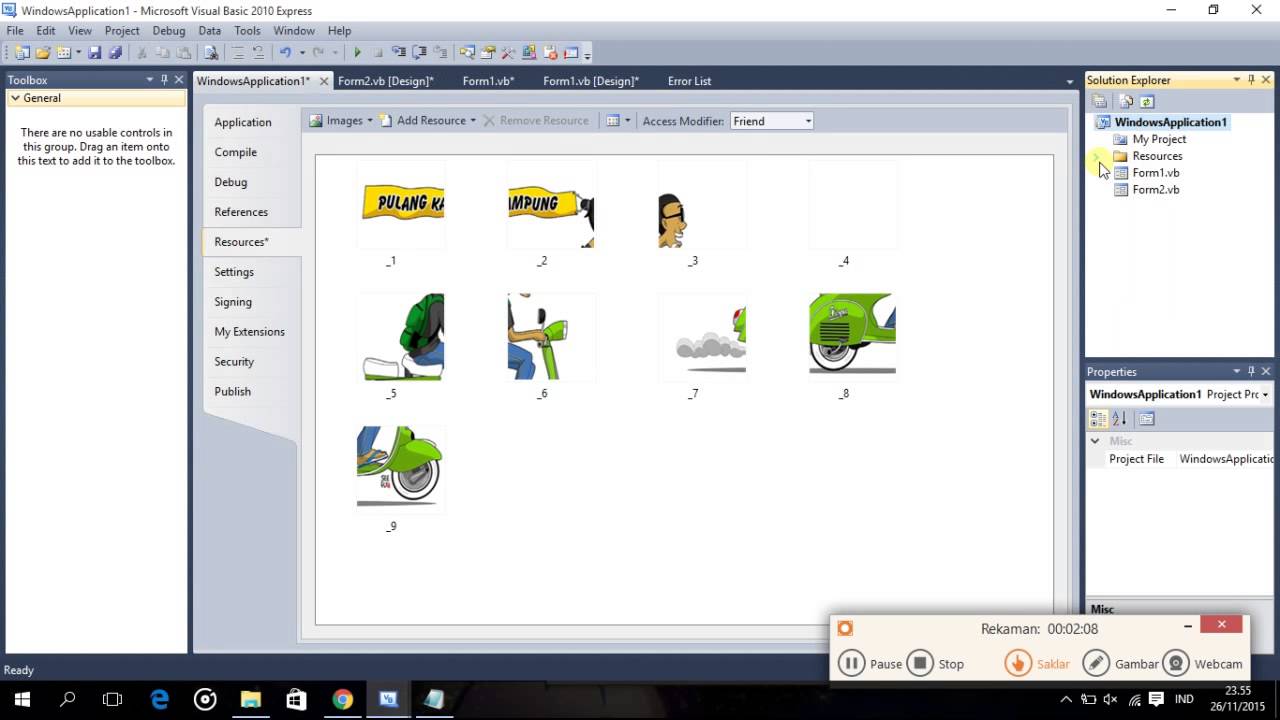Open the Images resource type dropdown
1280x720 pixels.
341,121
